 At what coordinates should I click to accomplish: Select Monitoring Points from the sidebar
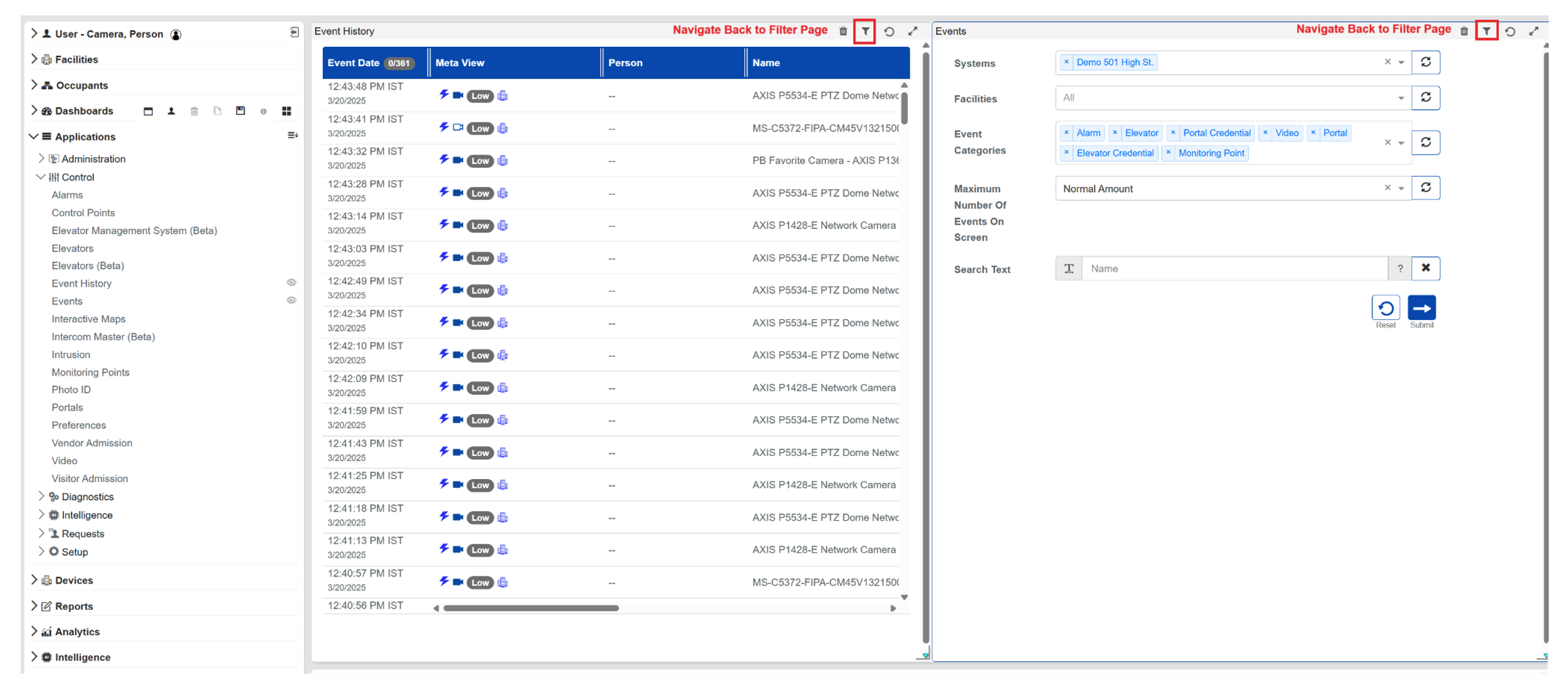coord(90,372)
